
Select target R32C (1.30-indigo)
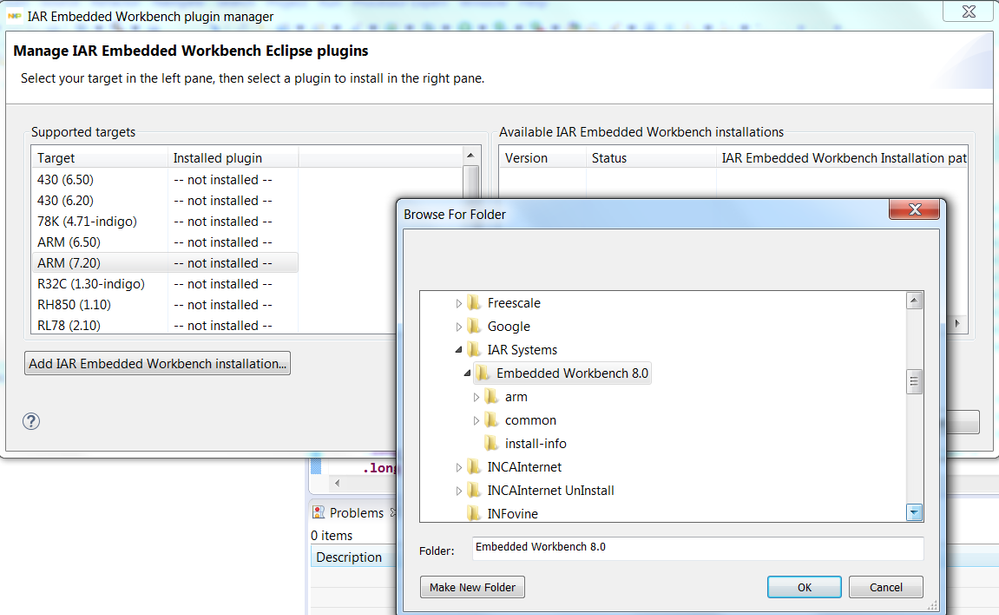click(90, 284)
